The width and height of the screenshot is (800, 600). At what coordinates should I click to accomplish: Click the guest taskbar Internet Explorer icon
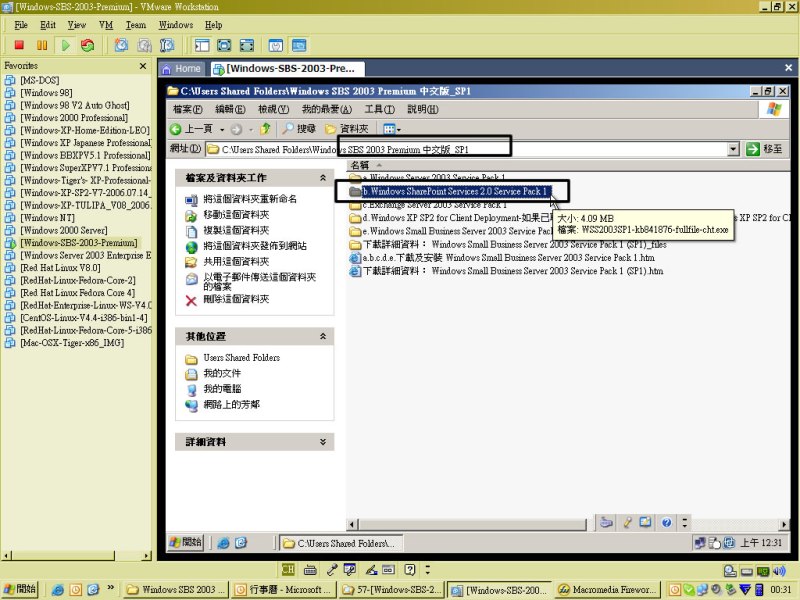point(223,543)
